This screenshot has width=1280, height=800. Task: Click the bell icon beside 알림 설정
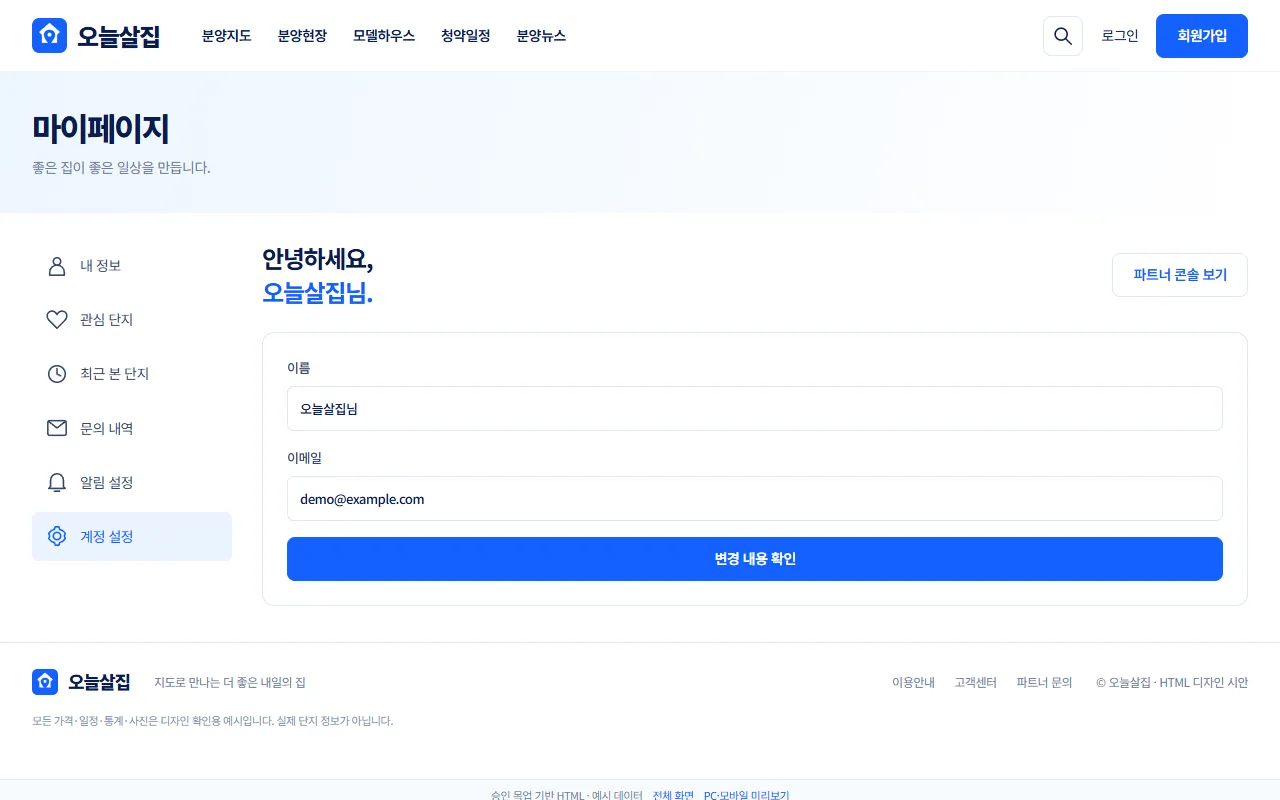tap(57, 482)
